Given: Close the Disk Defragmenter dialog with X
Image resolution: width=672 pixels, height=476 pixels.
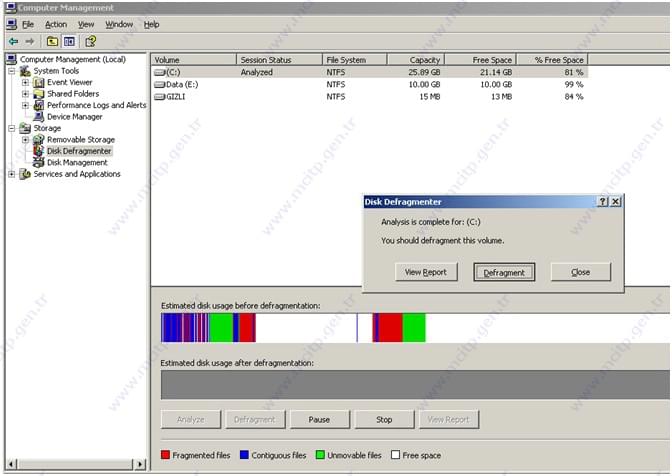Looking at the screenshot, I should click(x=616, y=201).
